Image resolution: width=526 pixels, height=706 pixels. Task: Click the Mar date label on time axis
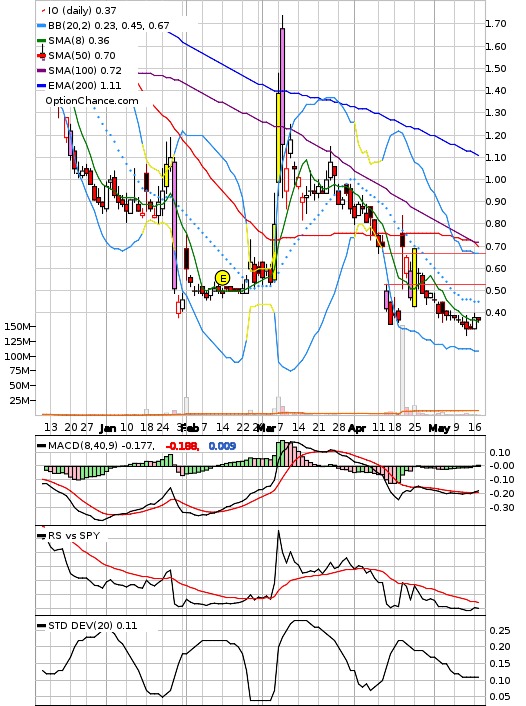(267, 428)
